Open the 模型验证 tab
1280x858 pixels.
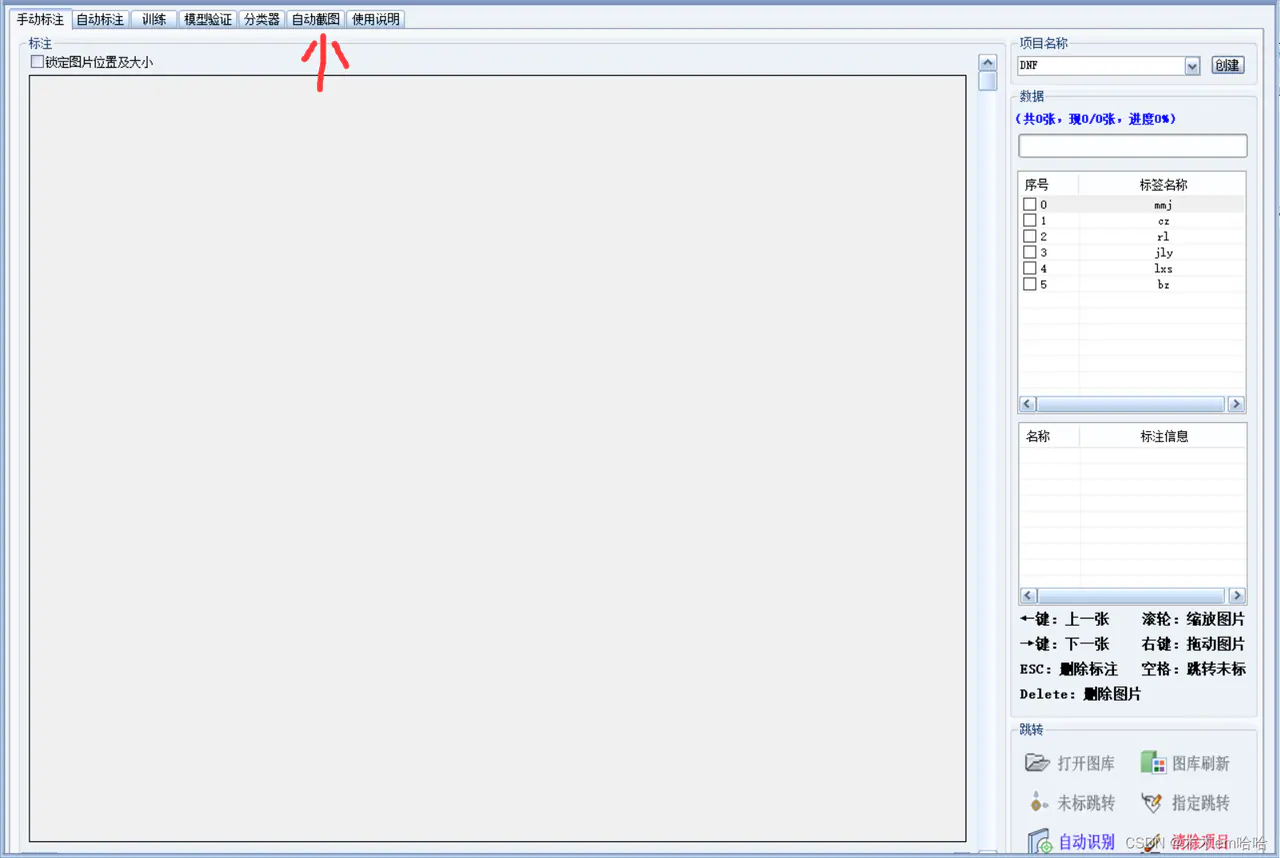point(208,19)
